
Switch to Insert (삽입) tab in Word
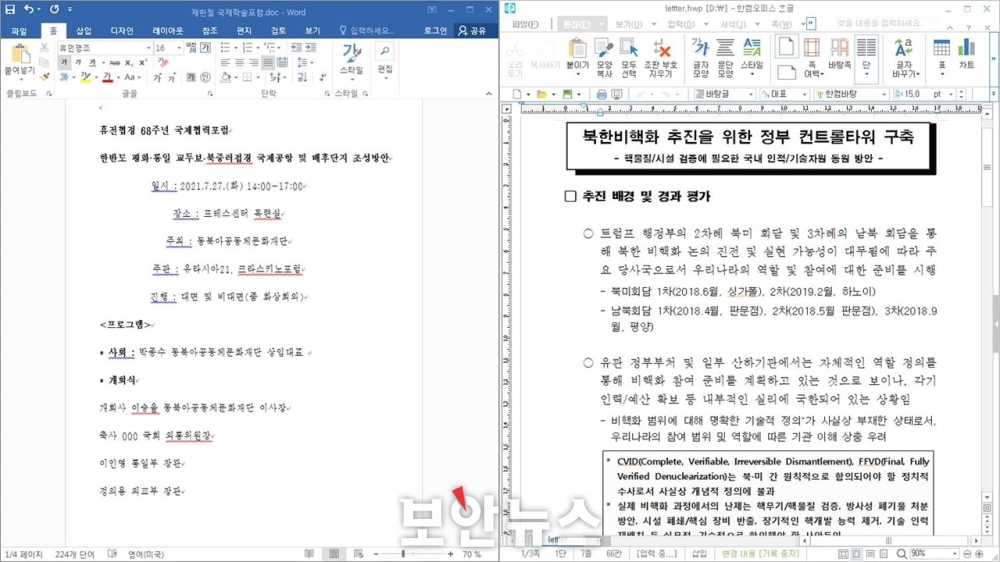coord(84,31)
